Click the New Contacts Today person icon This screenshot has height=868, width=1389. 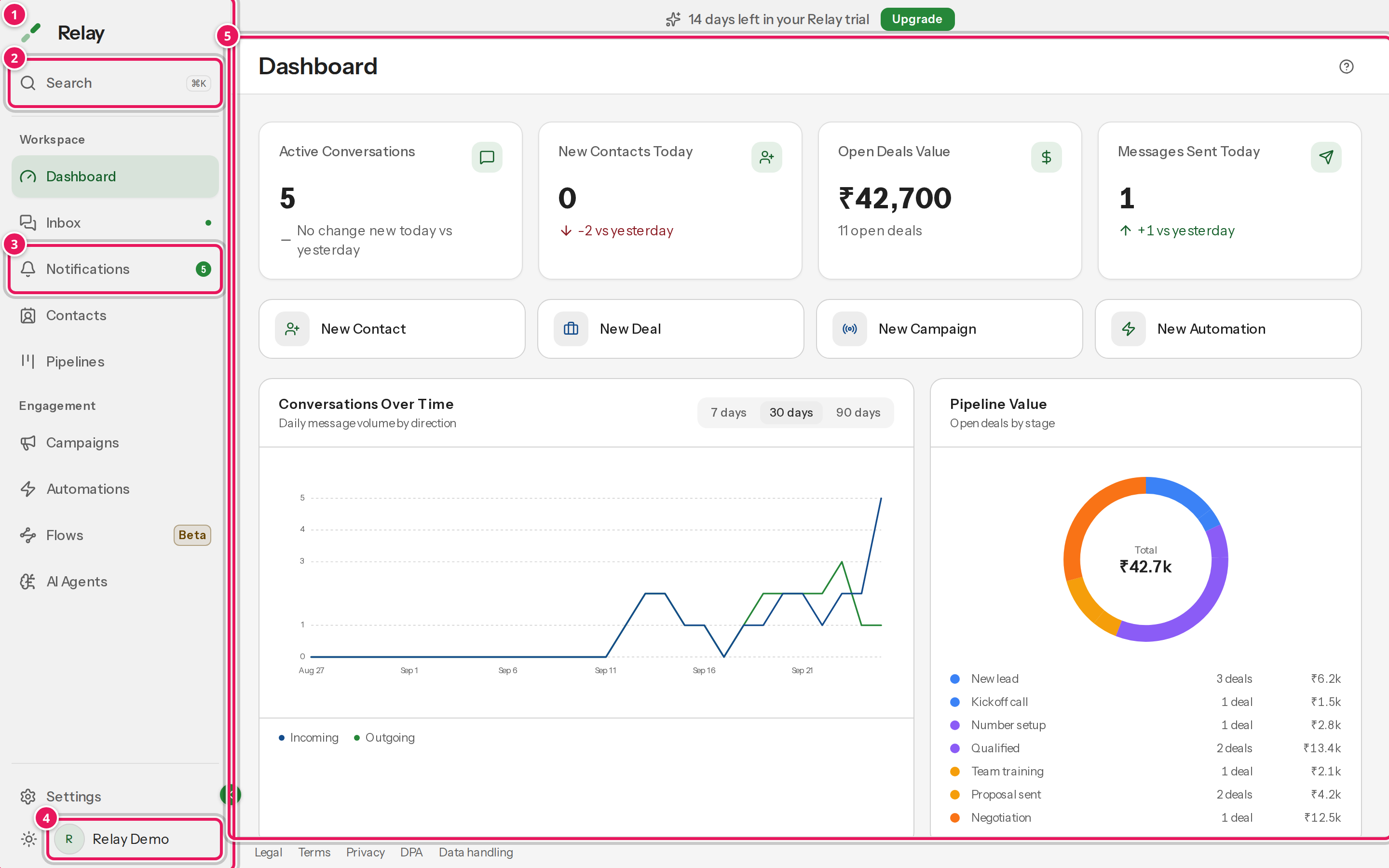(766, 157)
